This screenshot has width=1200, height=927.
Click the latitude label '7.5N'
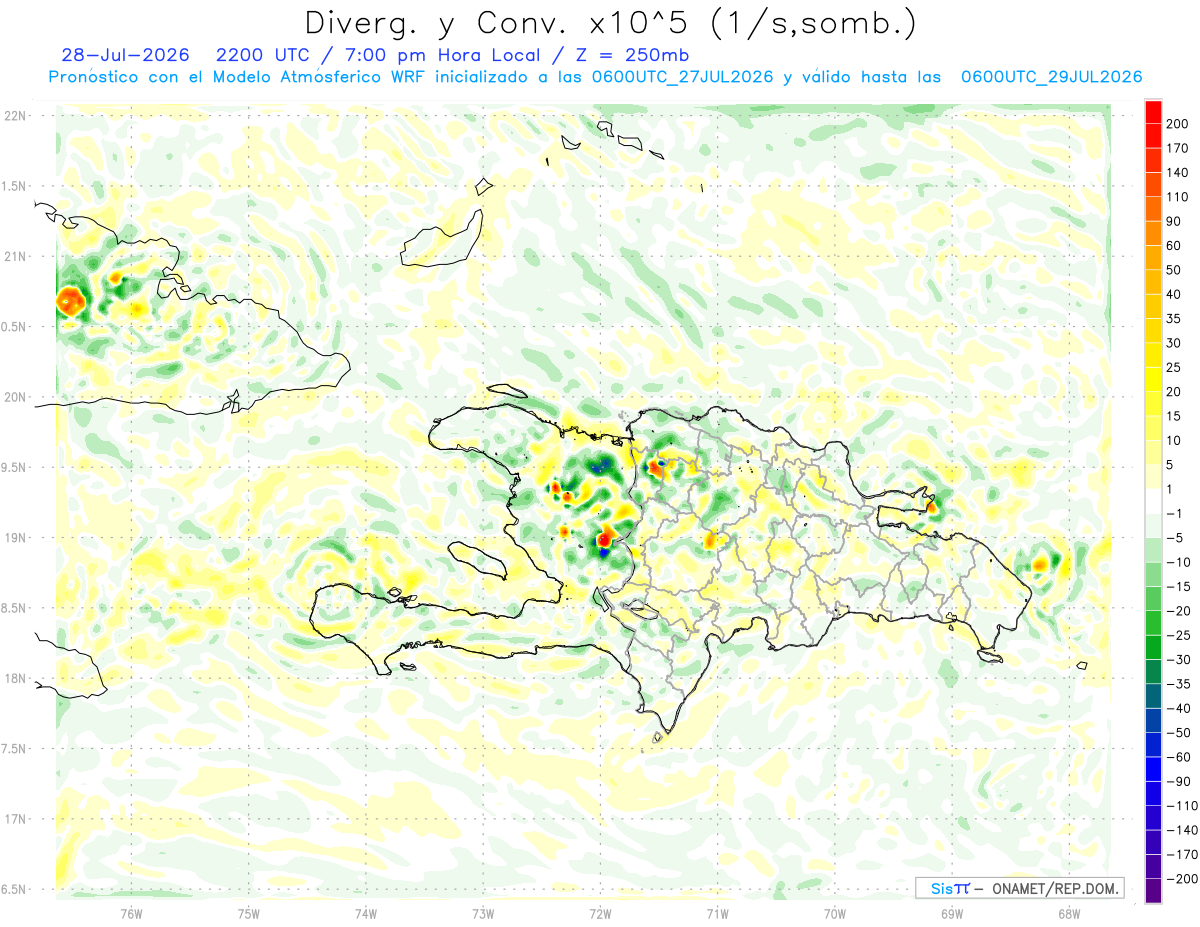pos(14,748)
